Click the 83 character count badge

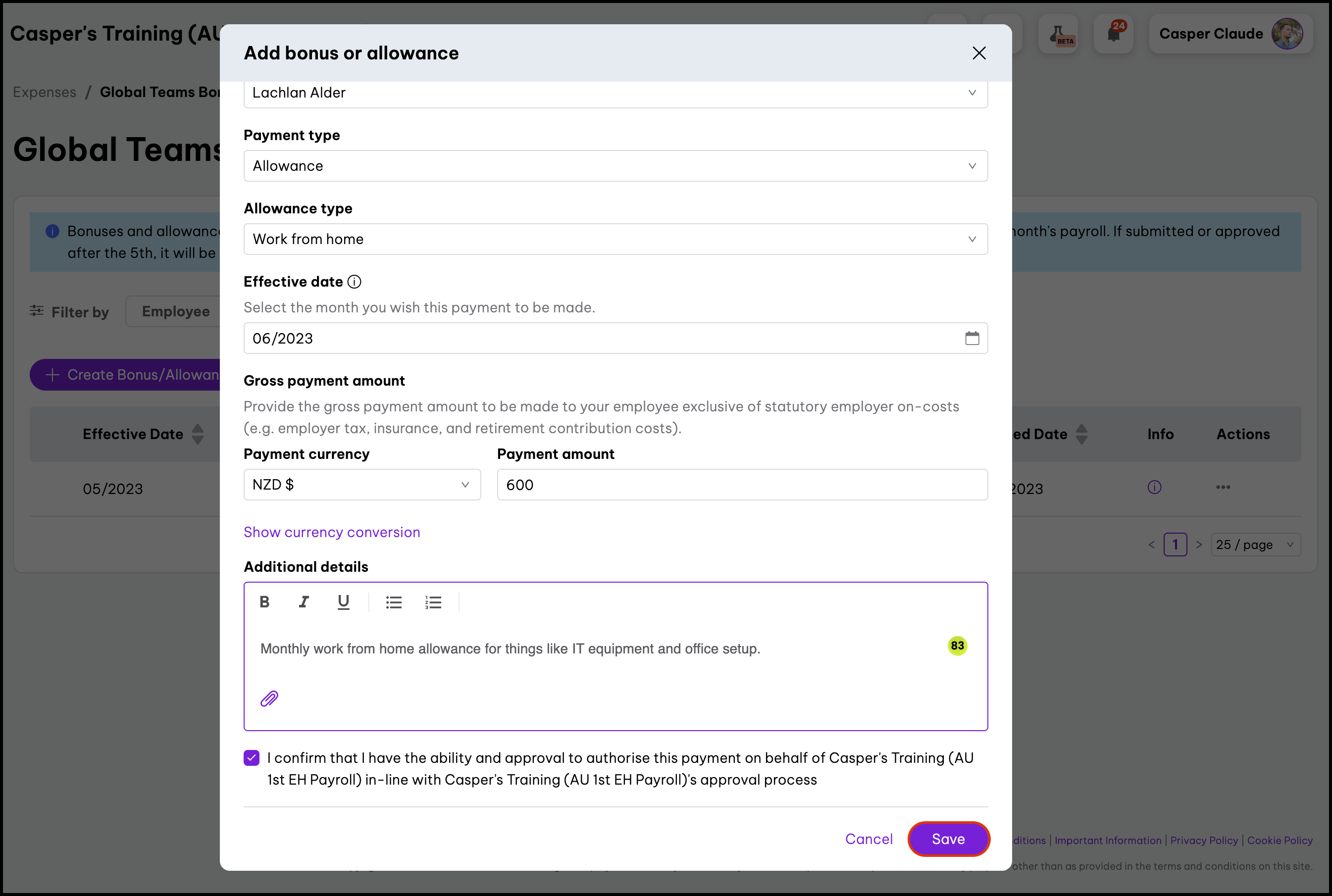957,646
